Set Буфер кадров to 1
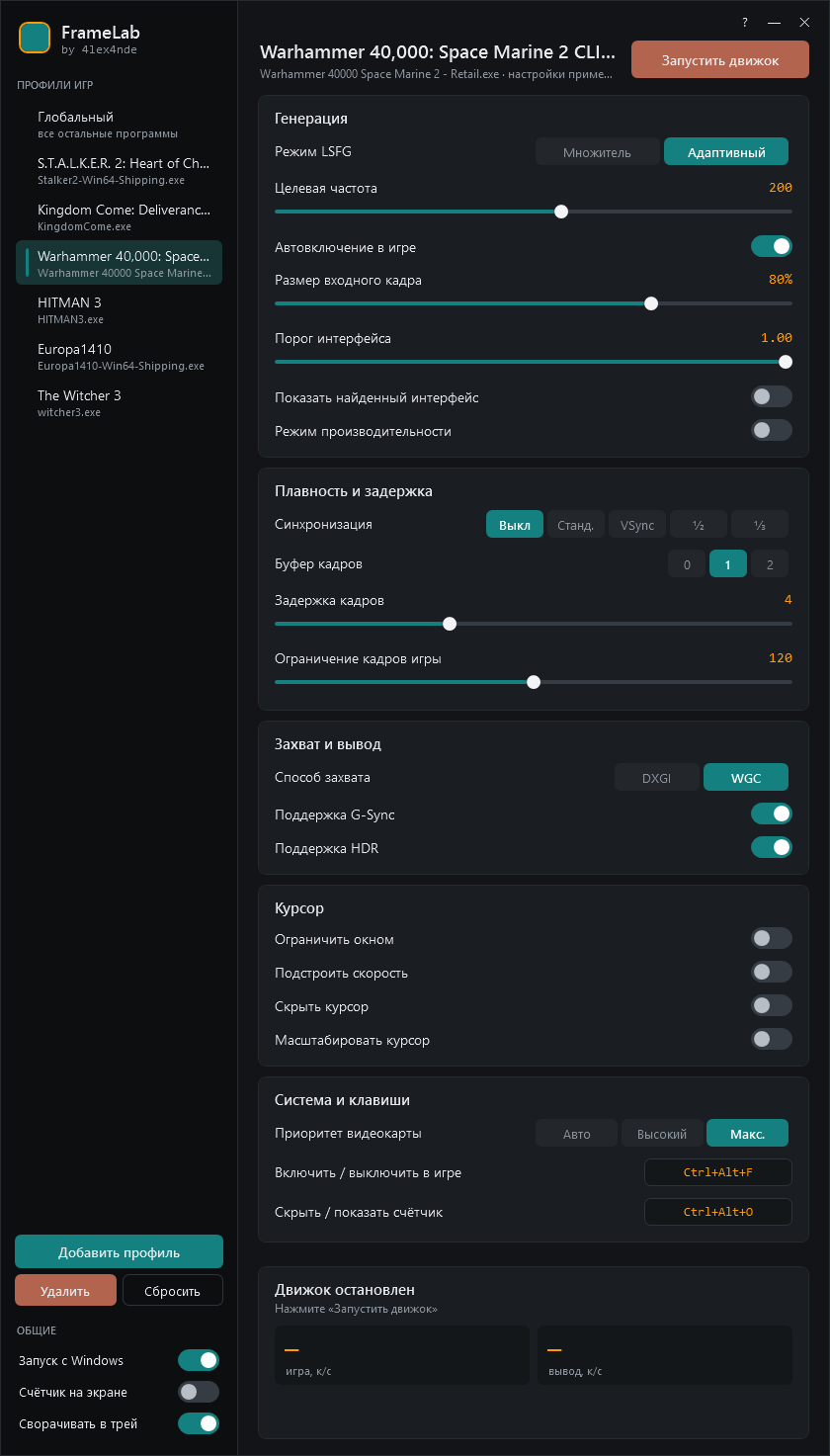This screenshot has width=830, height=1456. 728,564
